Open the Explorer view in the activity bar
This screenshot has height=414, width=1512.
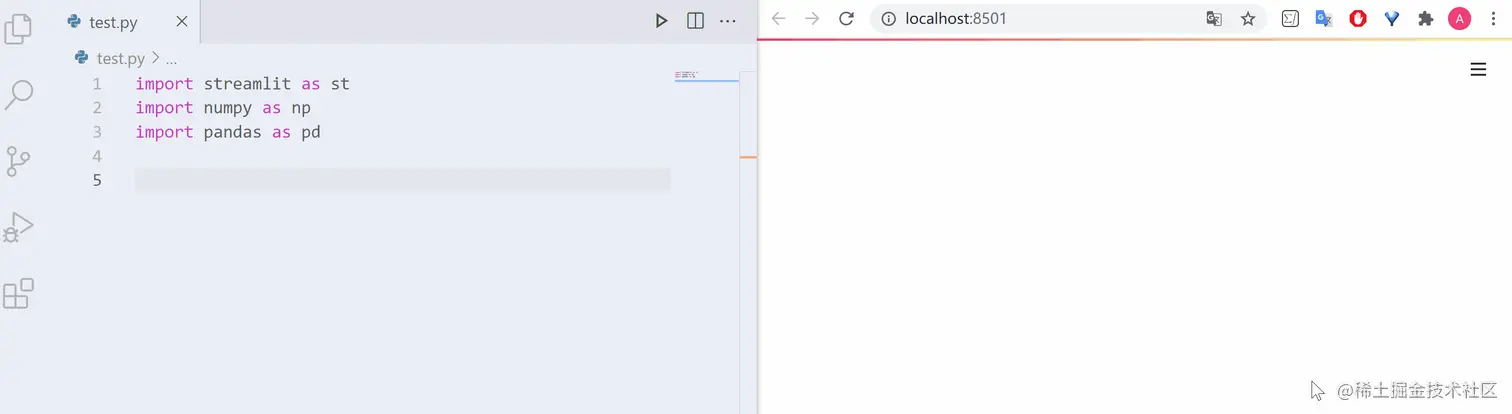click(x=19, y=28)
